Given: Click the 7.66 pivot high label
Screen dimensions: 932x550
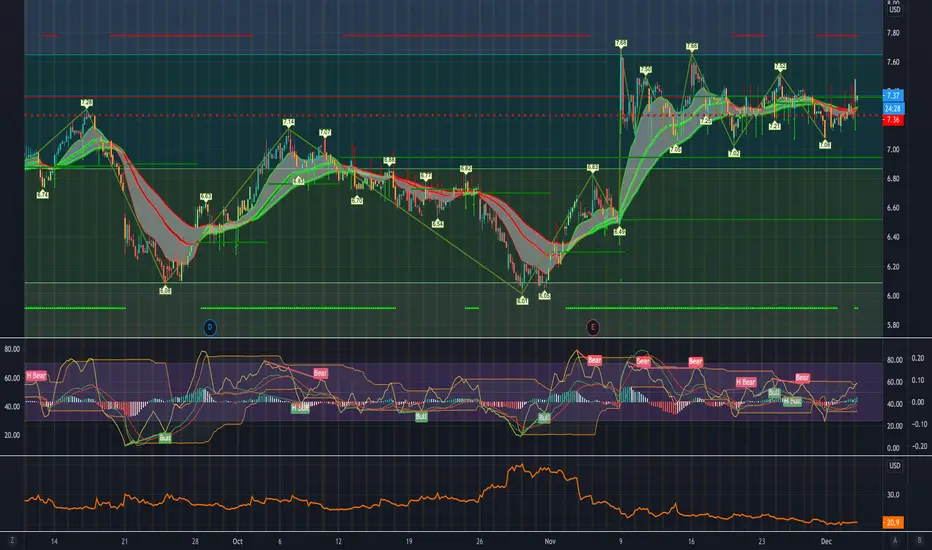Looking at the screenshot, I should pos(692,46).
